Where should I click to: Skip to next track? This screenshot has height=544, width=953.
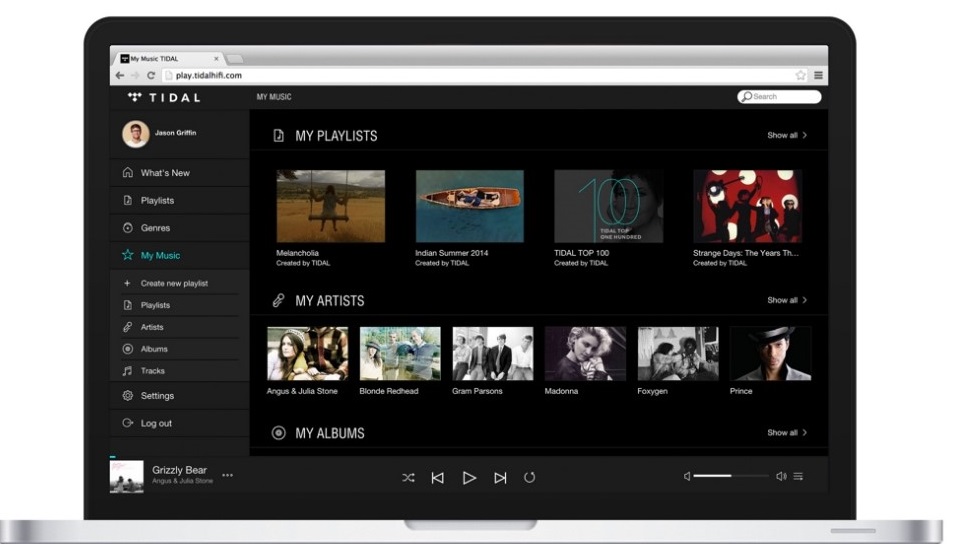(500, 478)
